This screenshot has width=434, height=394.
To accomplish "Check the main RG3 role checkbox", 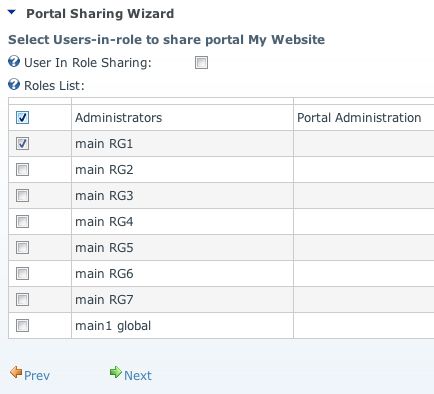I will point(22,195).
